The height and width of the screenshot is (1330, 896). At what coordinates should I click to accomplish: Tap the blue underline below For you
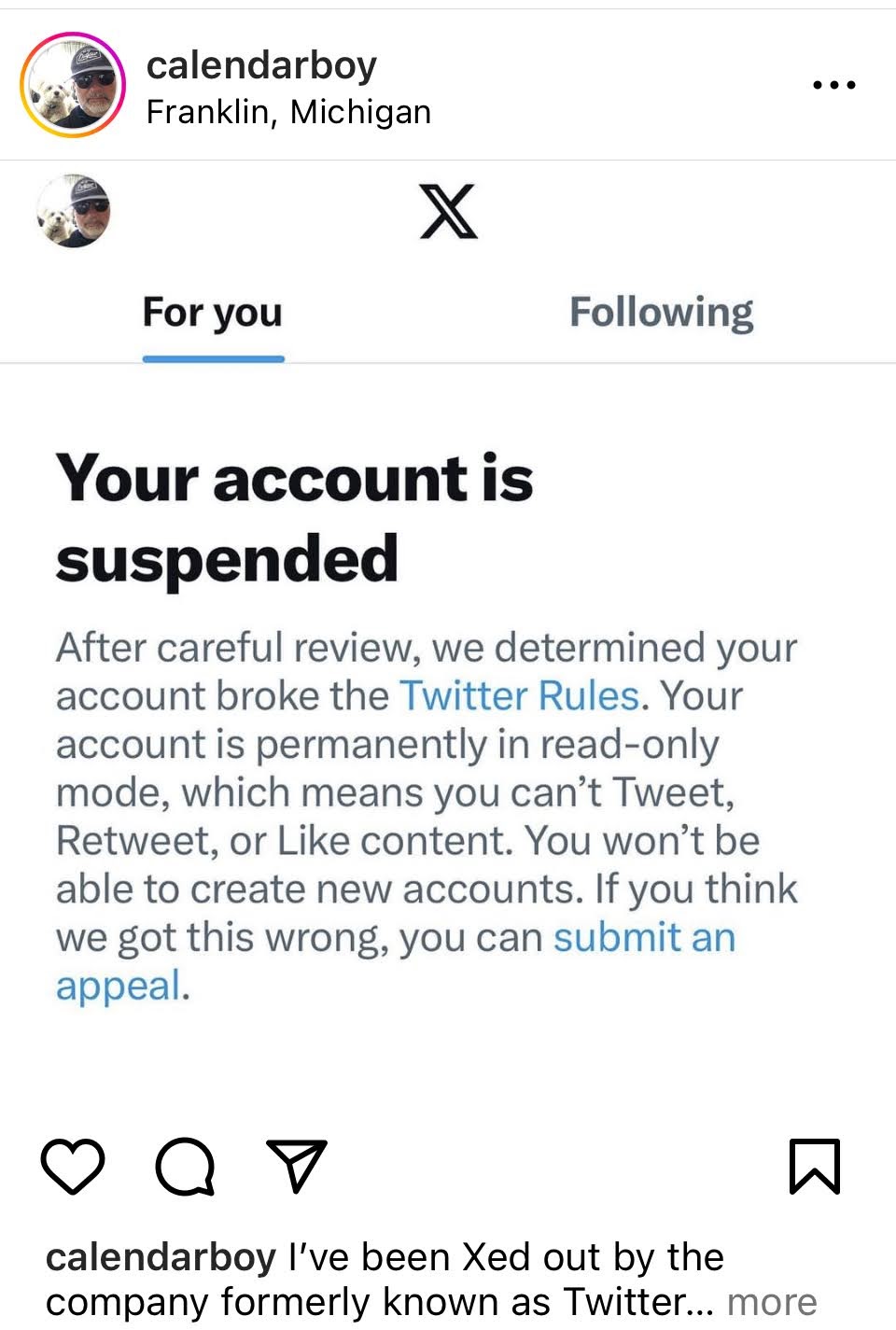coord(213,358)
